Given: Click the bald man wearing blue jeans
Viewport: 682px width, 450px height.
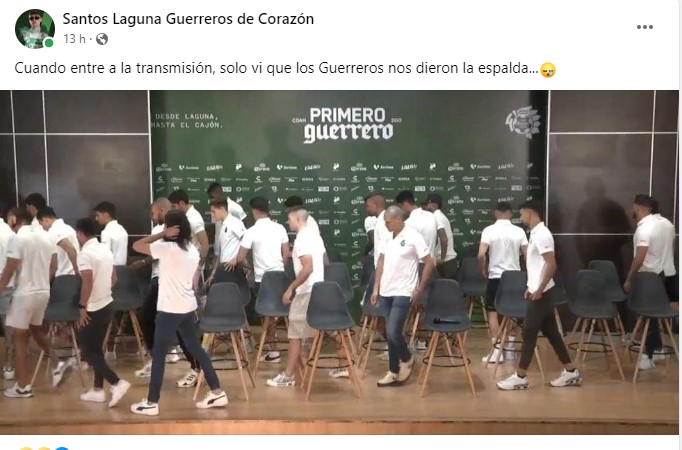Looking at the screenshot, I should tap(400, 295).
